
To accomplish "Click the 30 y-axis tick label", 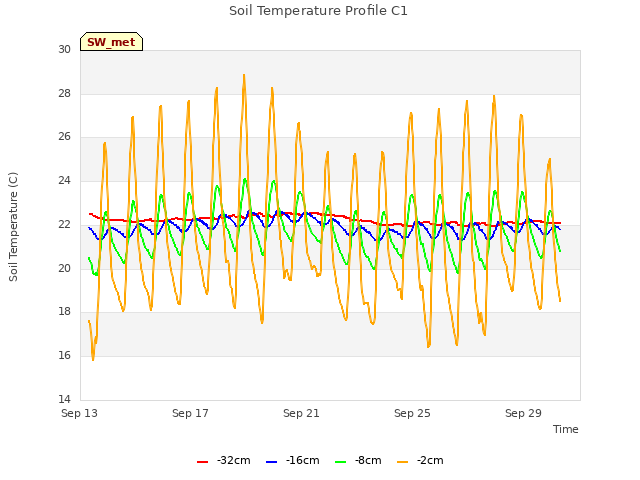I will 64,49.
